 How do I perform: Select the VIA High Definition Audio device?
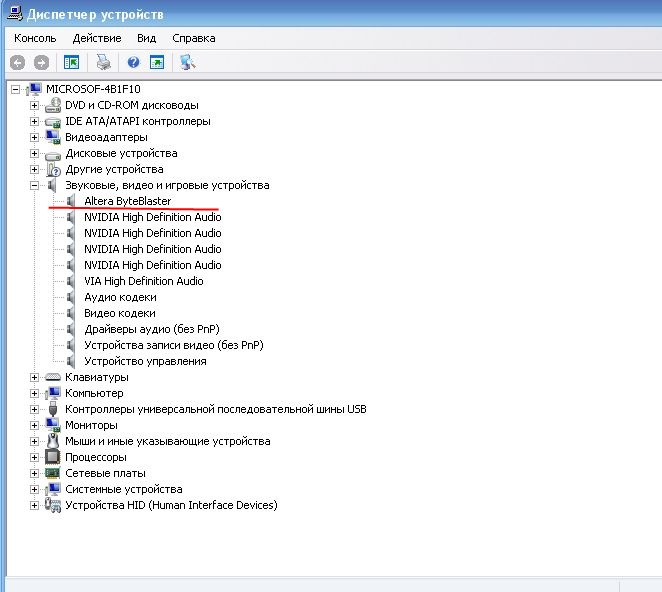tap(143, 281)
